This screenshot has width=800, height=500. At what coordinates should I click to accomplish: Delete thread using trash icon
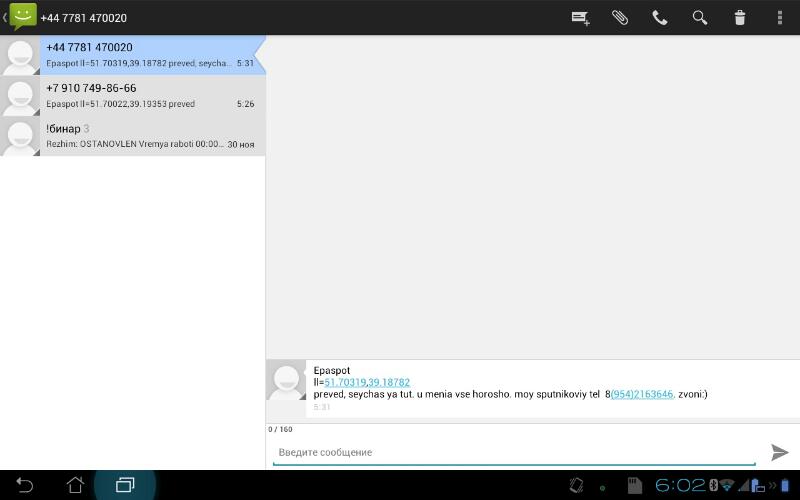pos(740,18)
